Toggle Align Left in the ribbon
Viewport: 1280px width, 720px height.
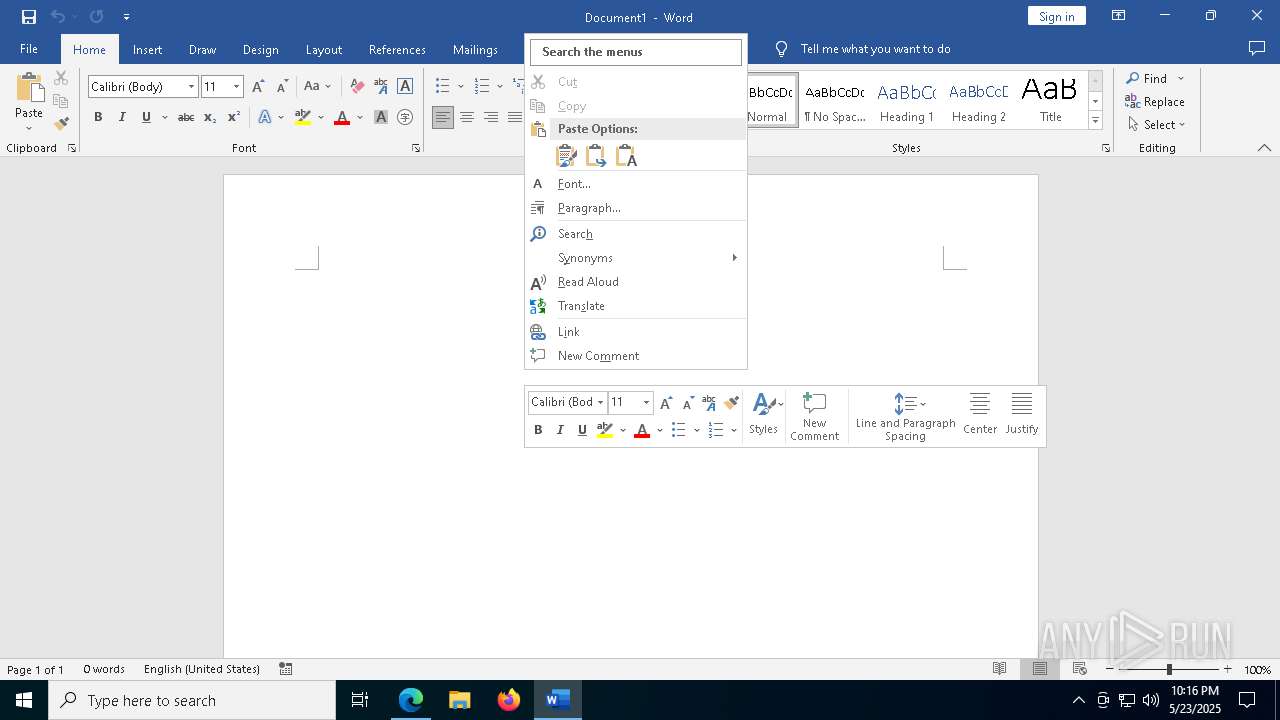pos(443,117)
